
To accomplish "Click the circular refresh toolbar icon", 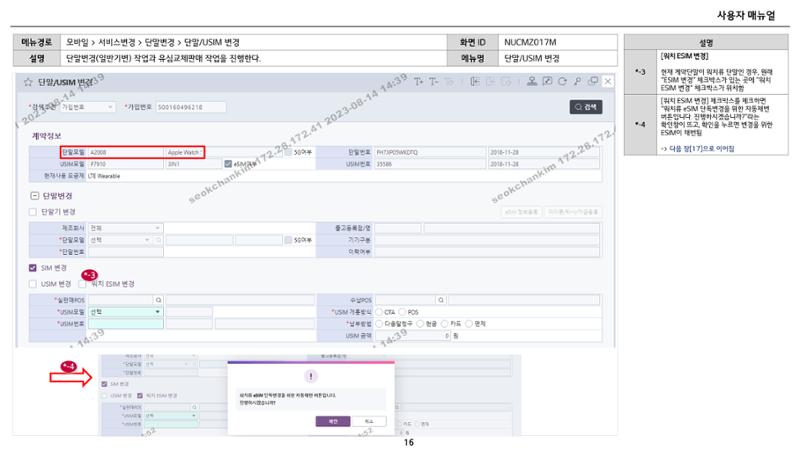I will click(x=562, y=81).
